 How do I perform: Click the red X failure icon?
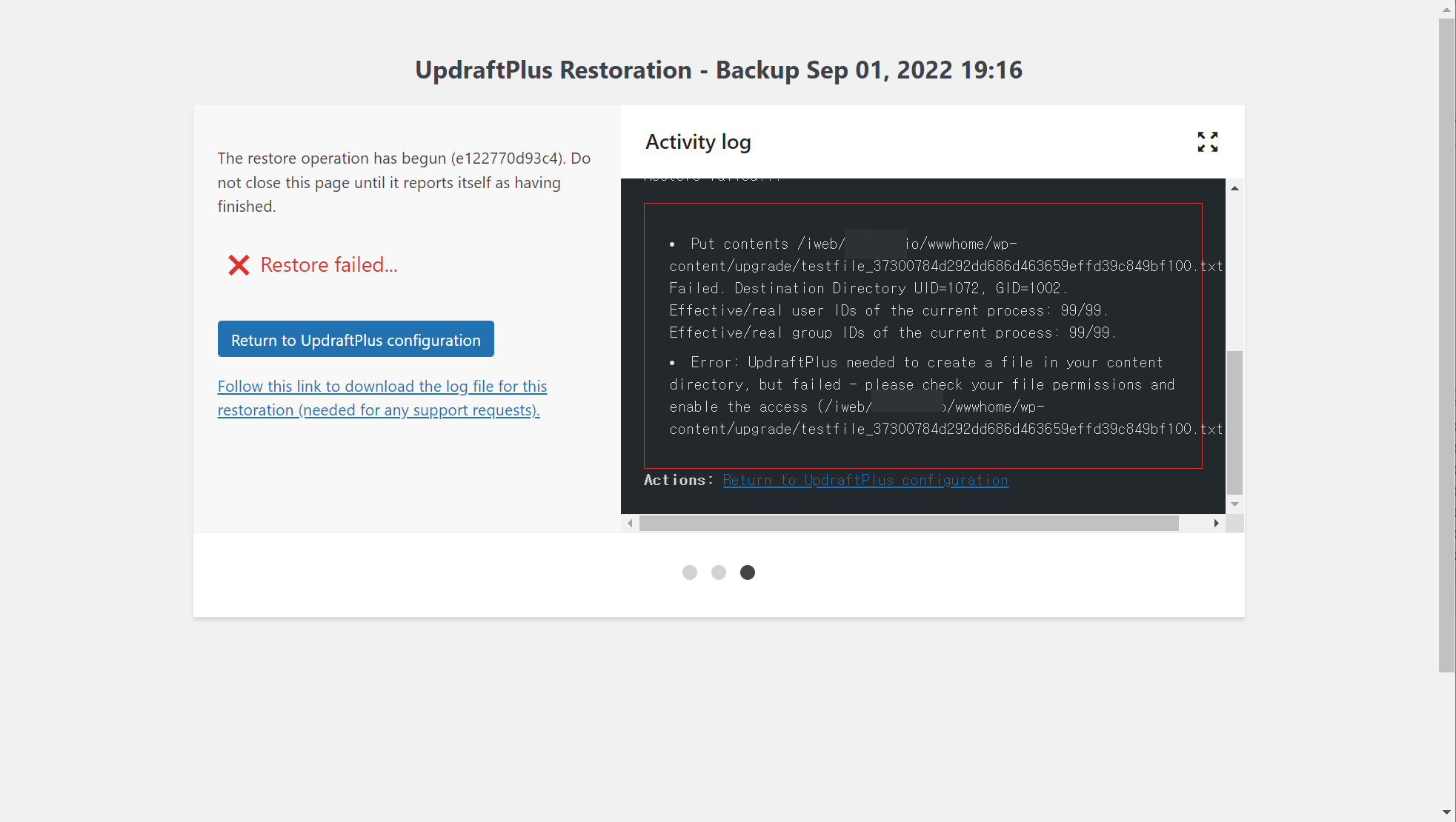coord(239,265)
